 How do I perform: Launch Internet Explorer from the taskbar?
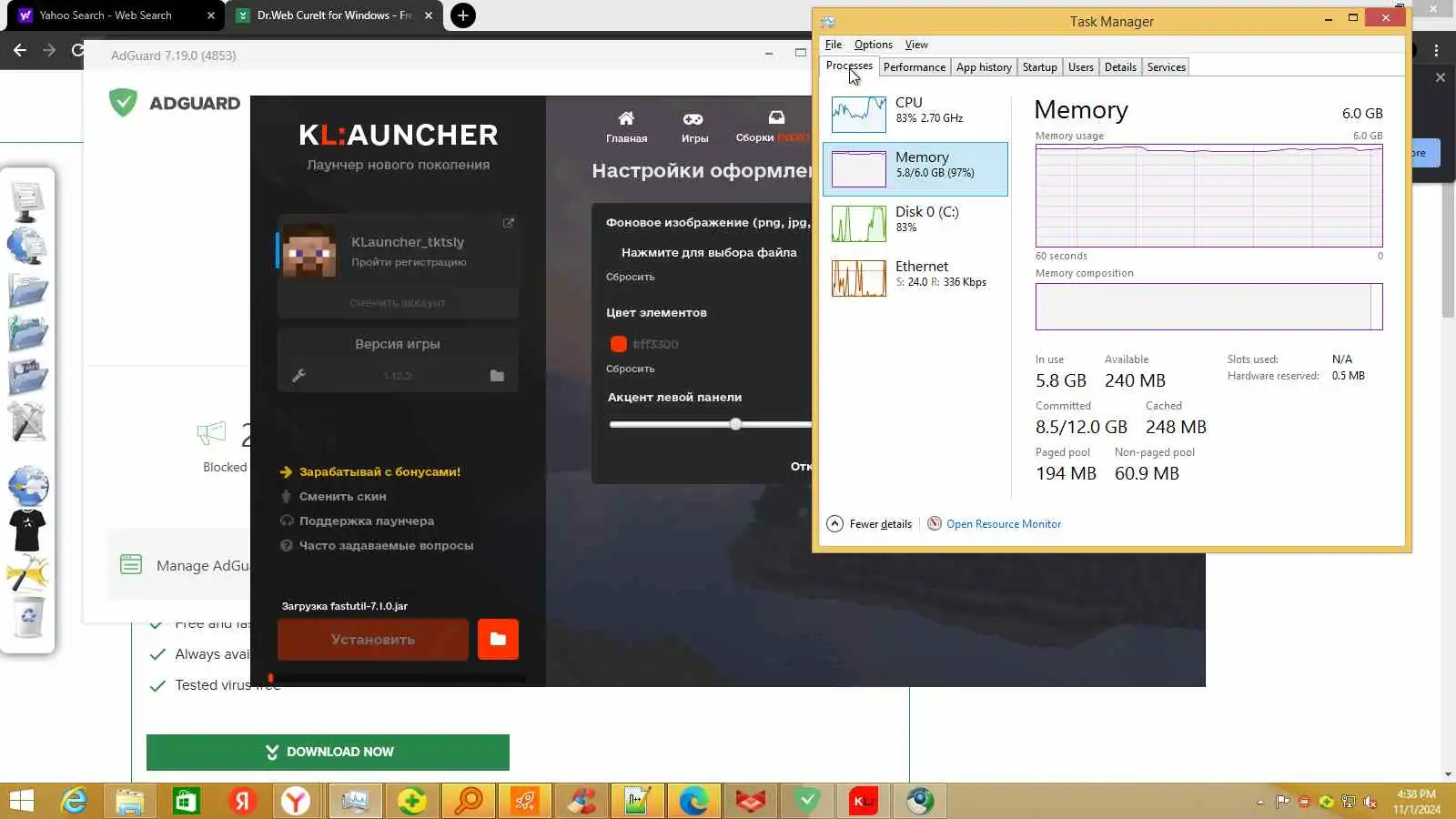click(x=74, y=801)
